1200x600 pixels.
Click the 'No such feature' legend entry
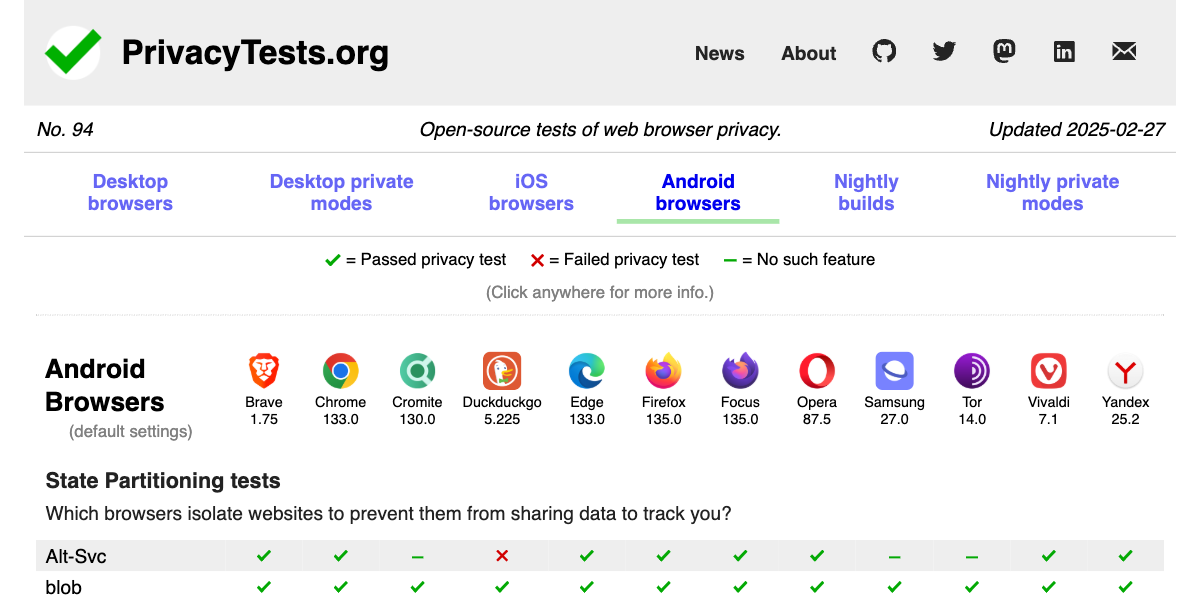pyautogui.click(x=799, y=260)
